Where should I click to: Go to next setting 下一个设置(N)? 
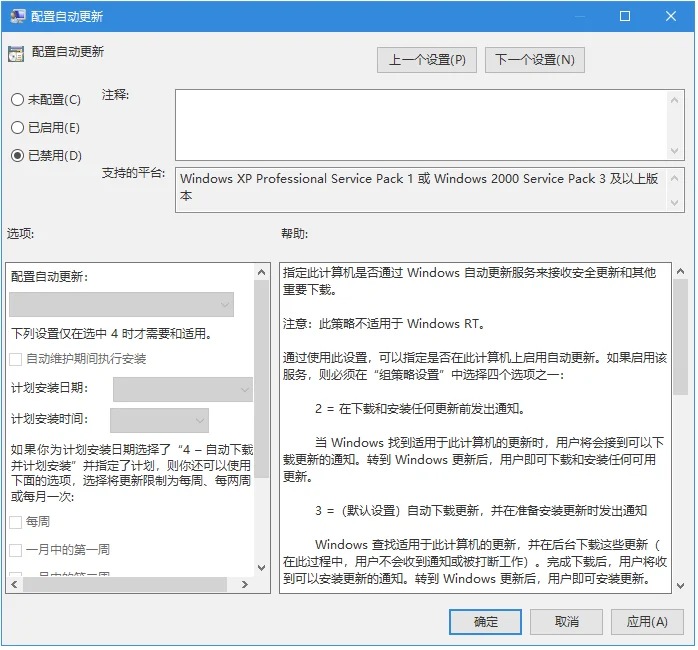point(535,60)
